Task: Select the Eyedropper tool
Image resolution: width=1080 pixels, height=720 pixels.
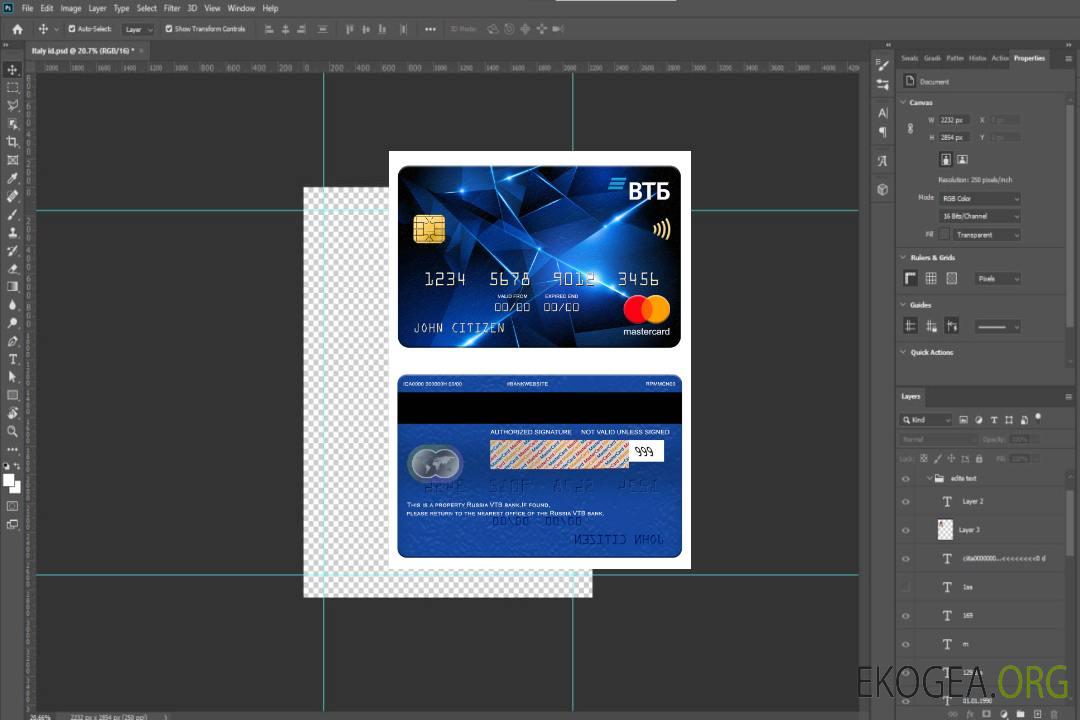Action: pos(12,178)
